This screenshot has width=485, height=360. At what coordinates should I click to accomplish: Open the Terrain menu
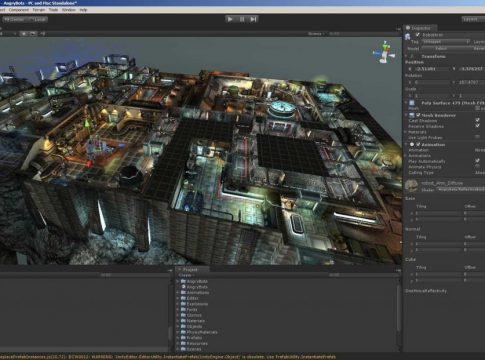tap(39, 10)
